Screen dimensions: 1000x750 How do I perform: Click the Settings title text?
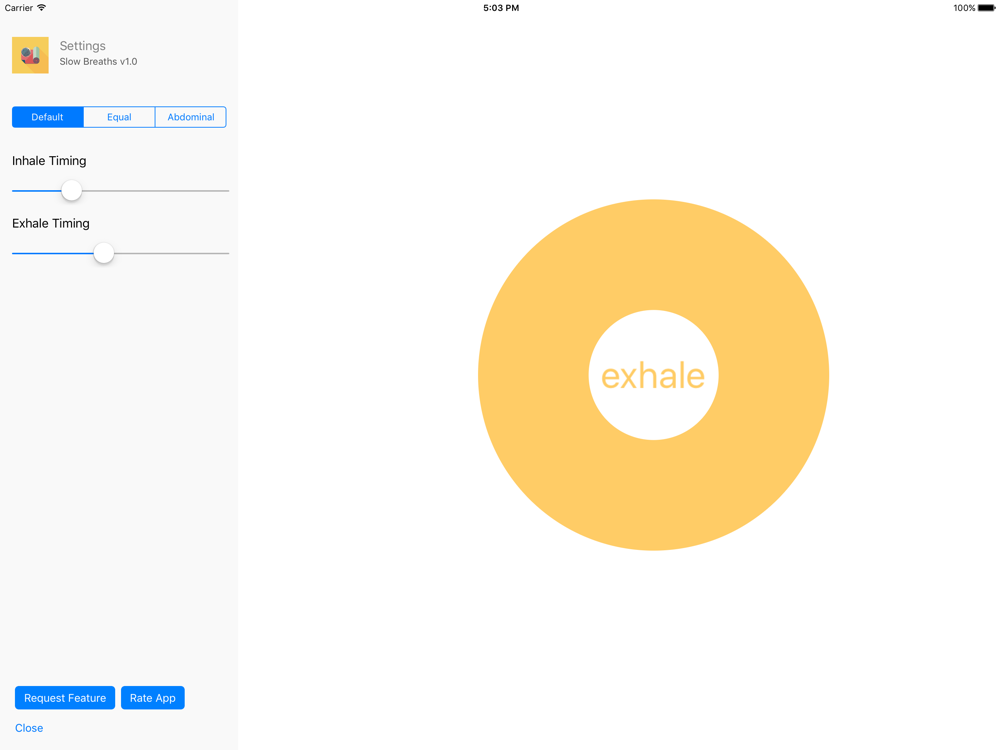pyautogui.click(x=83, y=46)
